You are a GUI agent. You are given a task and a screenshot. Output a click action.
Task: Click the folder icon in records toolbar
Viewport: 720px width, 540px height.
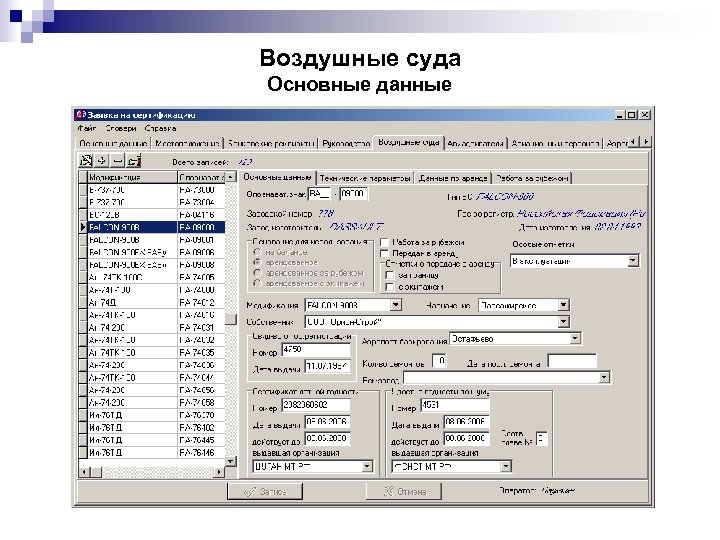pos(134,160)
